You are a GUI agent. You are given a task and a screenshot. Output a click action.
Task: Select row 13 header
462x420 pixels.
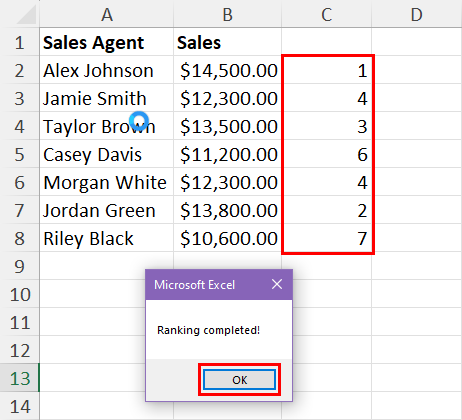click(20, 378)
